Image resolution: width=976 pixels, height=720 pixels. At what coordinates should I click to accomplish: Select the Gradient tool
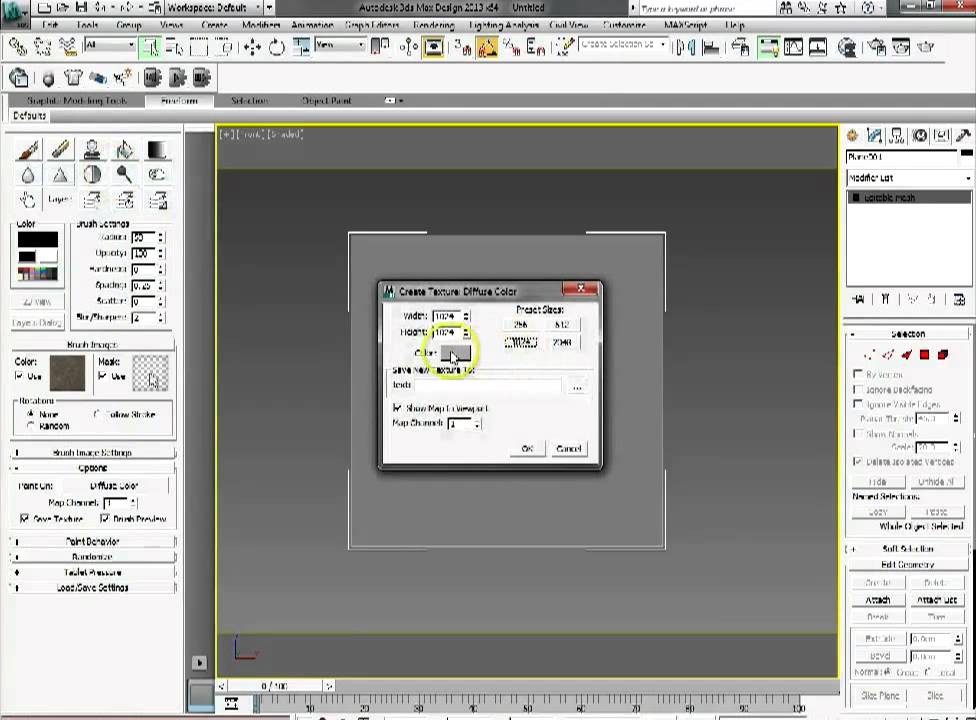(156, 149)
